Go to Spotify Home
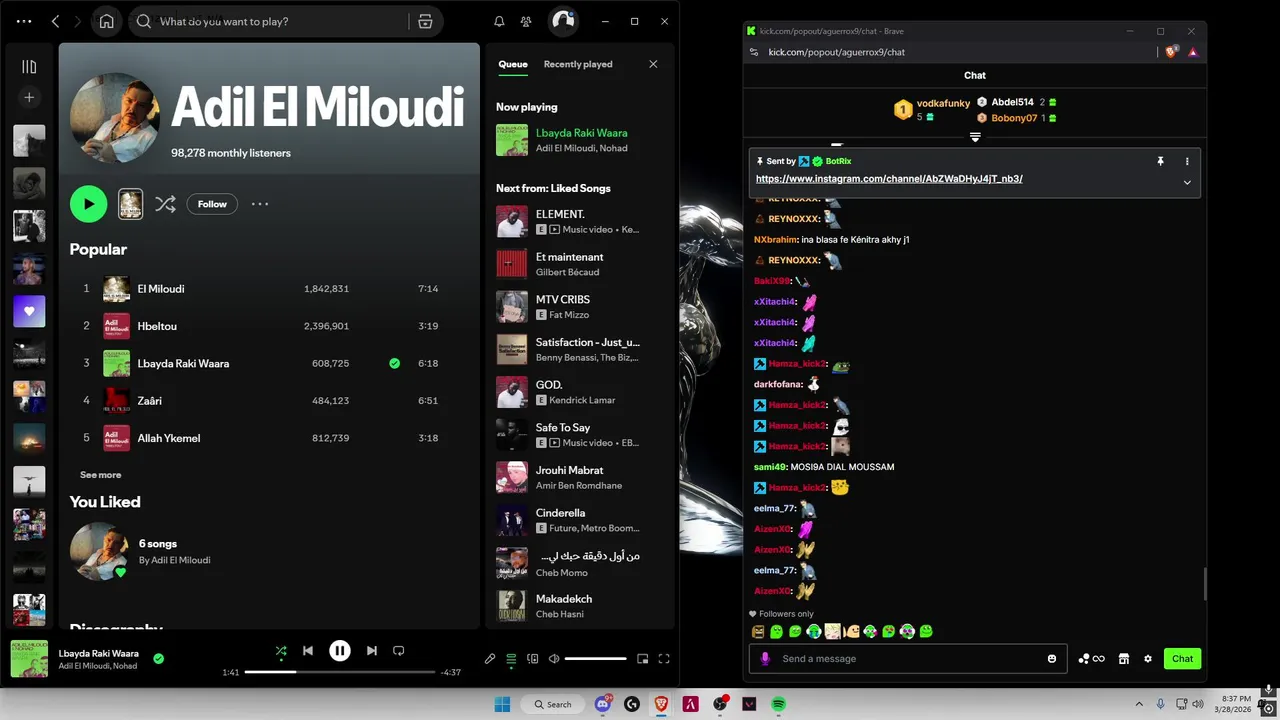 [107, 21]
